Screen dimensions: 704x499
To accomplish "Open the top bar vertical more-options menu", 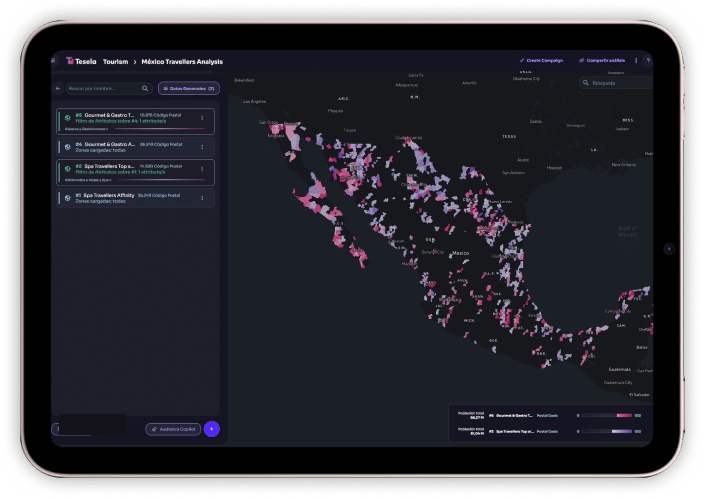I will [636, 61].
